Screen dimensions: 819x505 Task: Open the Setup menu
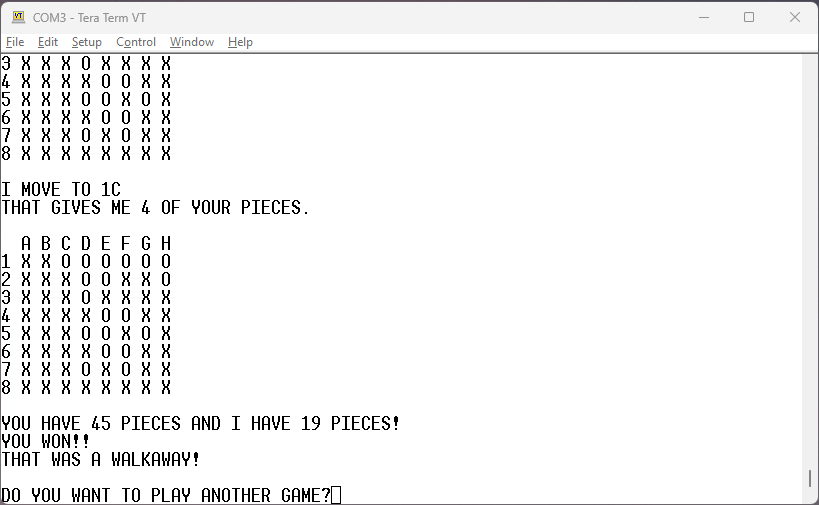pos(87,42)
